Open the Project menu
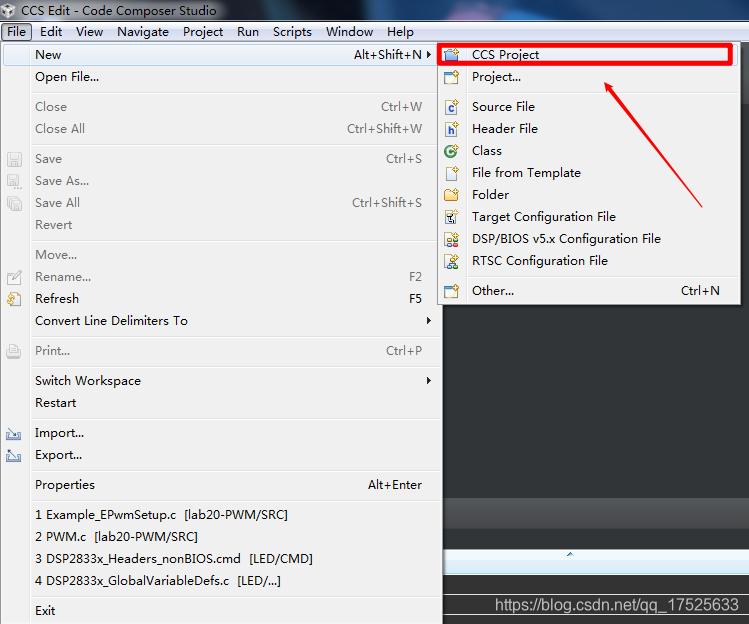Viewport: 749px width, 624px height. tap(203, 32)
